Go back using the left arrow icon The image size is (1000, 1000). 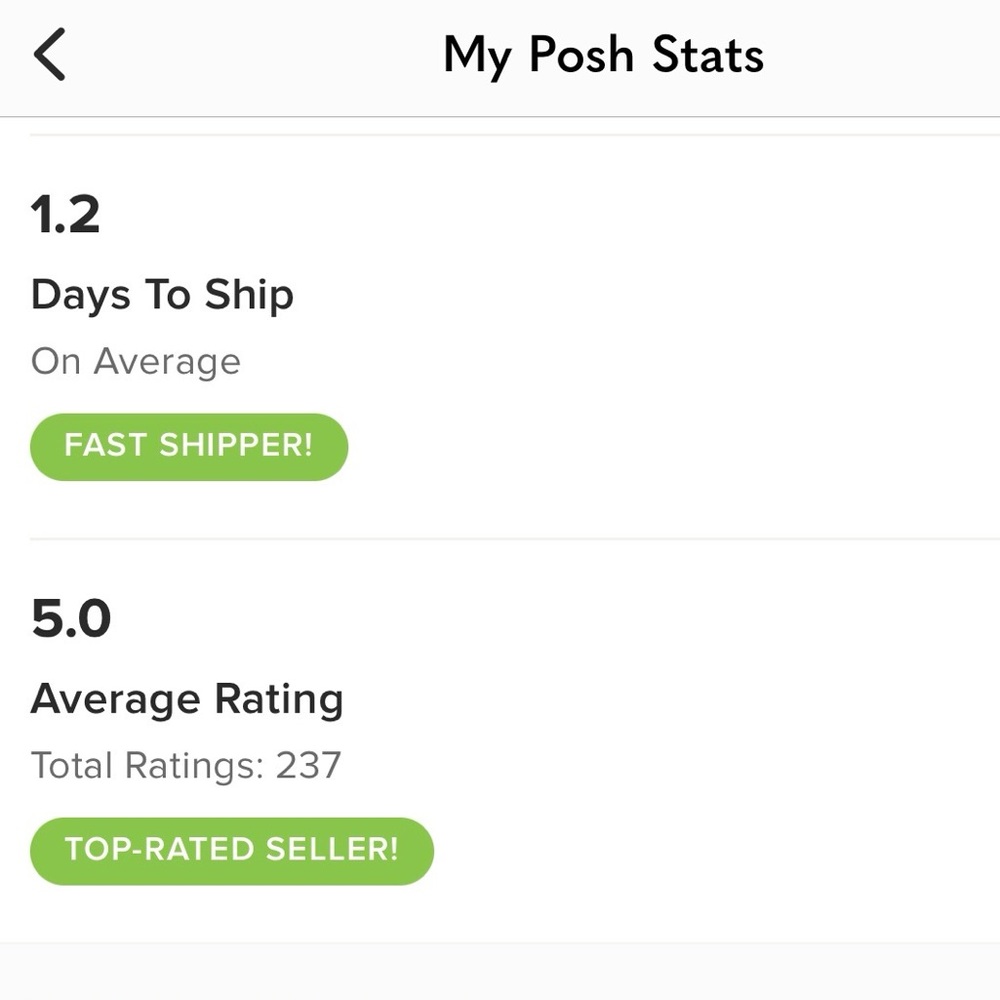[x=50, y=54]
